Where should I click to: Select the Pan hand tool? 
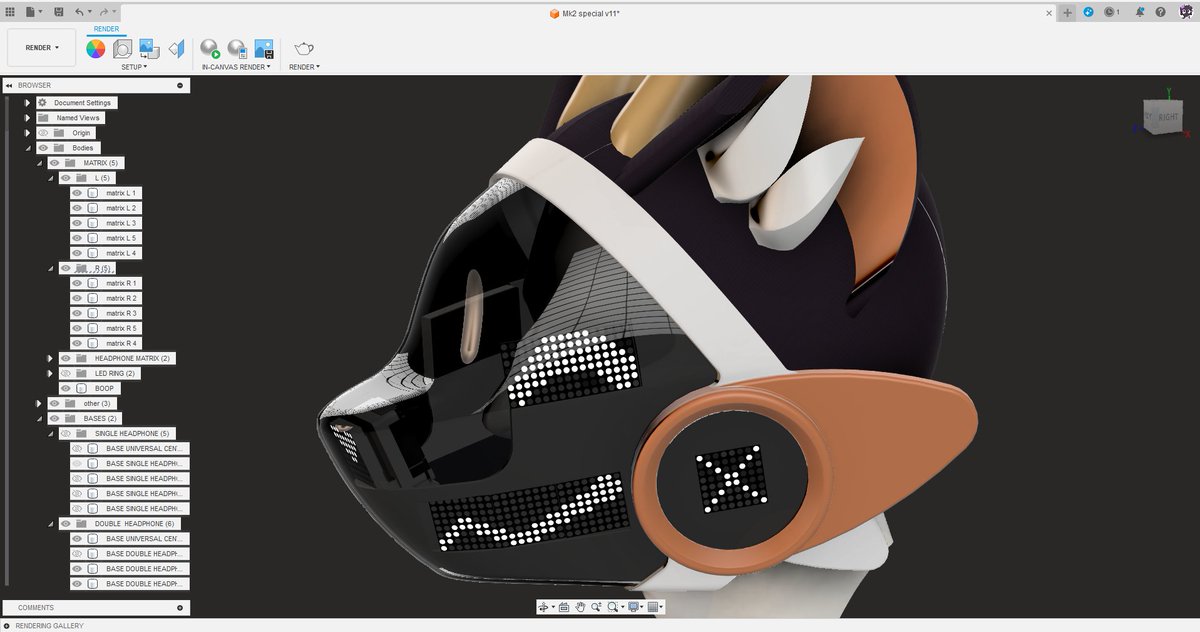[x=580, y=607]
